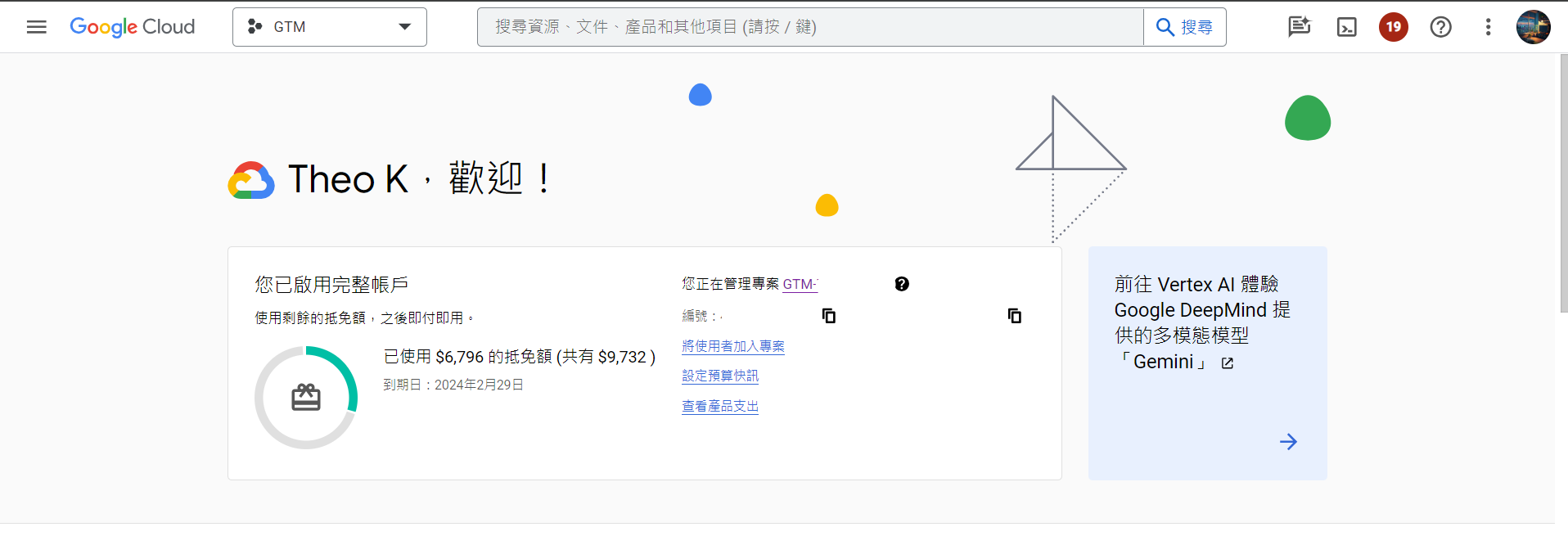Open the Gemini chat assistant icon
Image resolution: width=1568 pixels, height=545 pixels.
pyautogui.click(x=1299, y=27)
